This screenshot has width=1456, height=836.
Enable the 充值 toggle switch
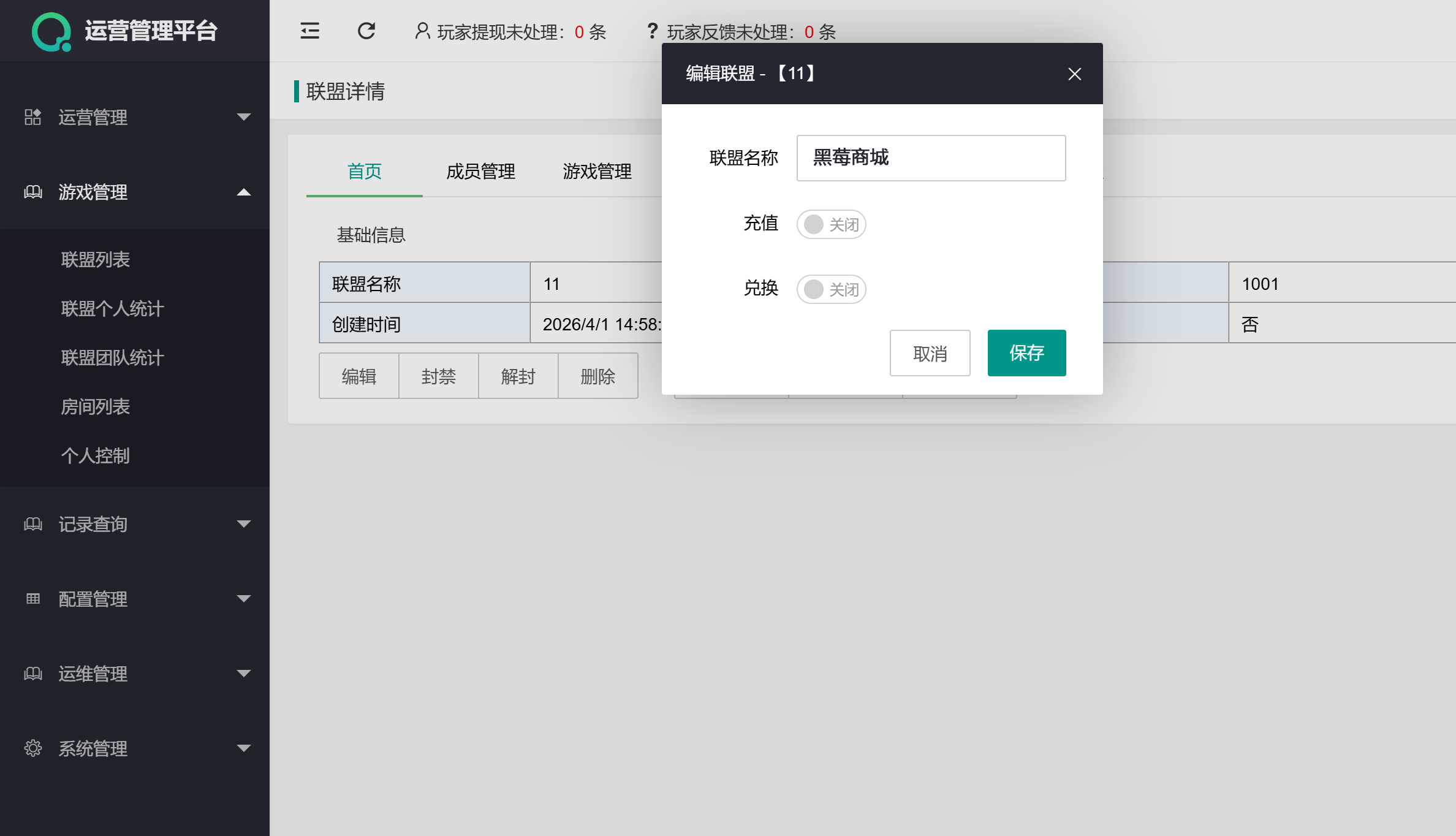point(832,224)
